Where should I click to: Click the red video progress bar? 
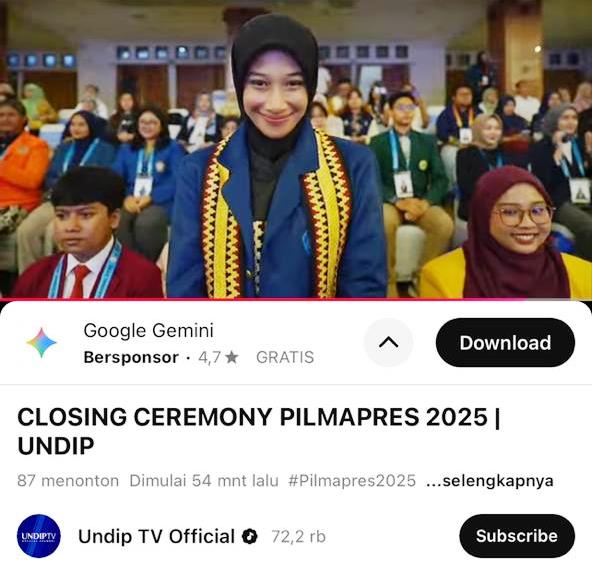point(296,299)
